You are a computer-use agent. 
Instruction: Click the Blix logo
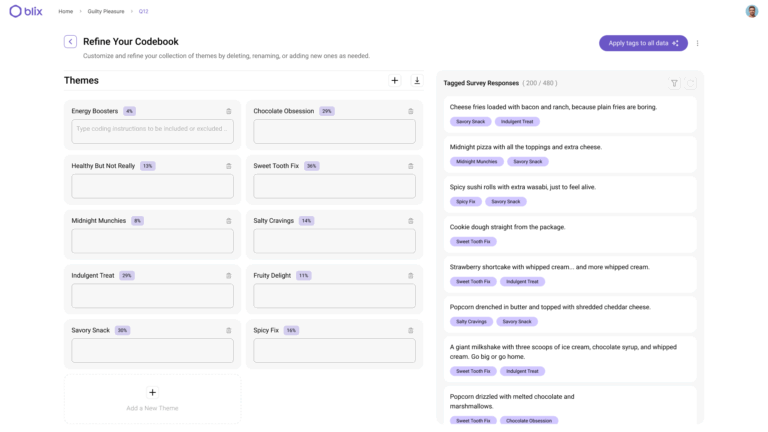point(25,11)
